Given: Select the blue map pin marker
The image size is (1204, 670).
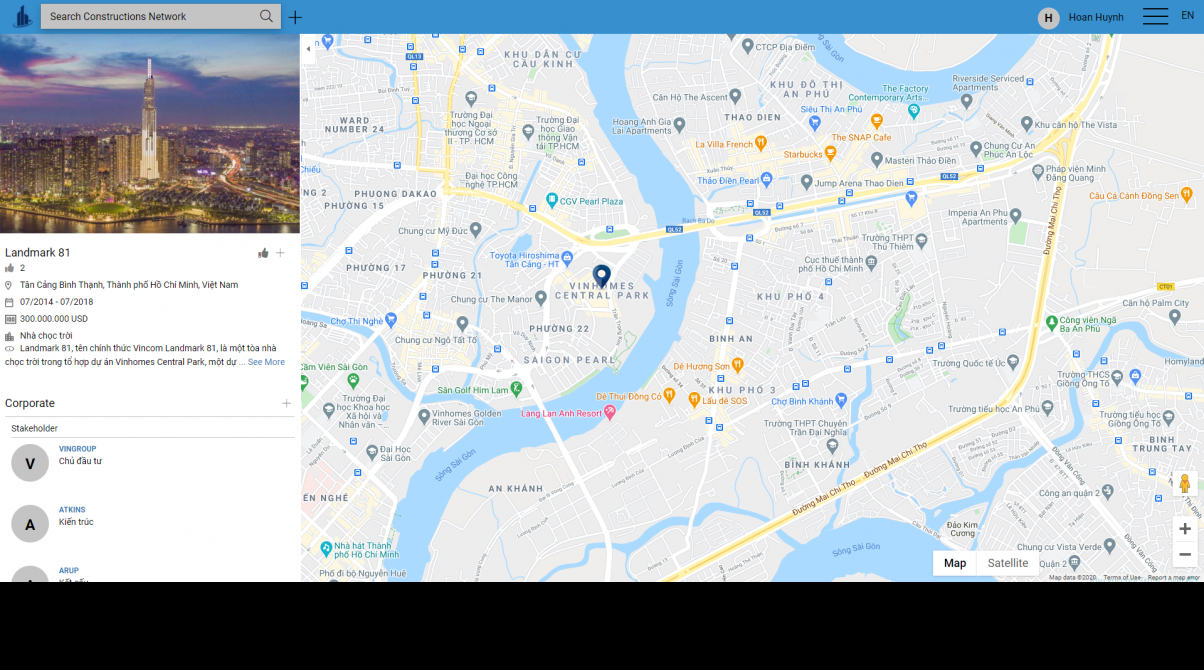Looking at the screenshot, I should tap(602, 276).
